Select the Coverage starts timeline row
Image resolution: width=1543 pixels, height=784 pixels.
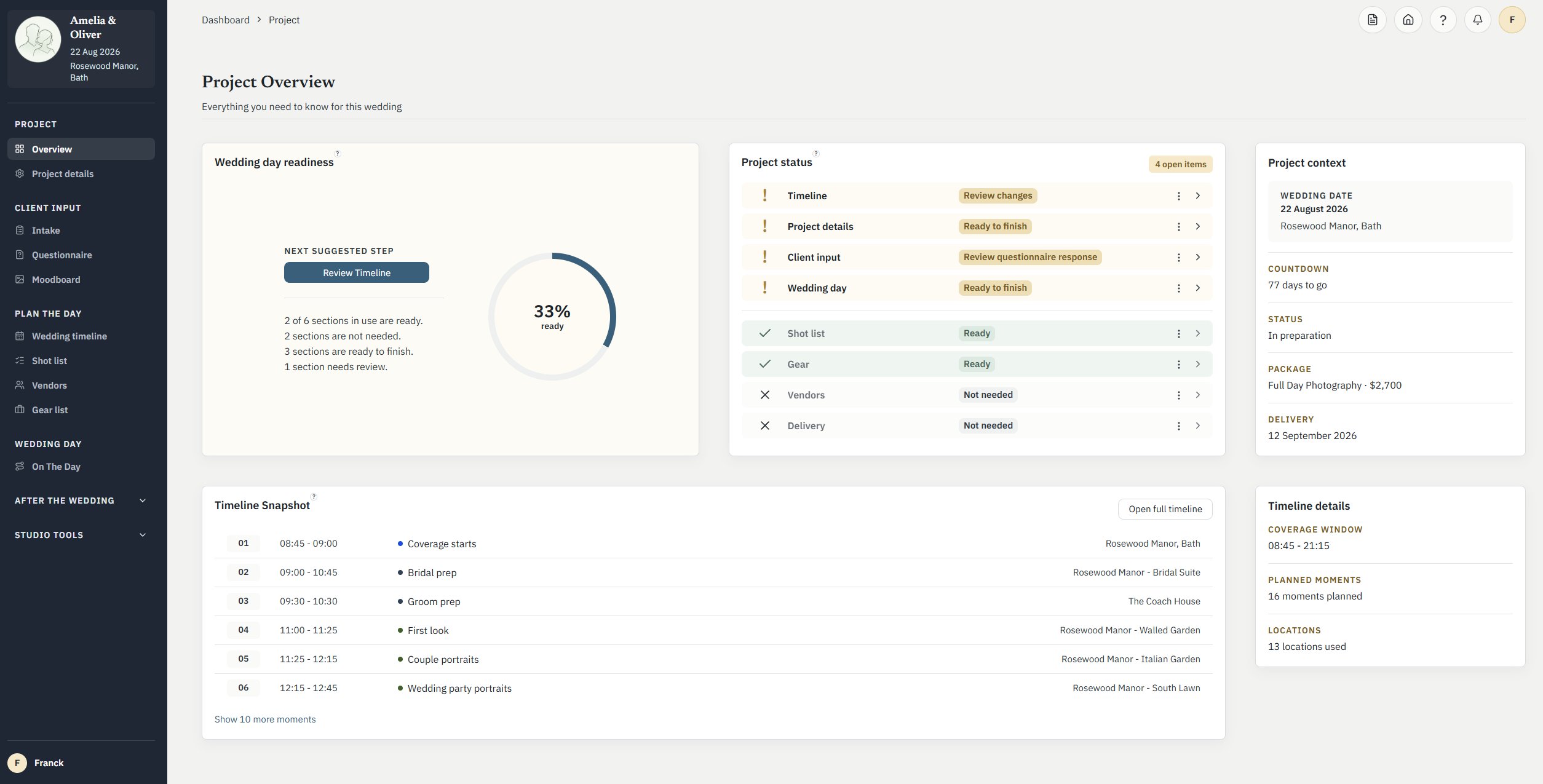click(x=713, y=544)
